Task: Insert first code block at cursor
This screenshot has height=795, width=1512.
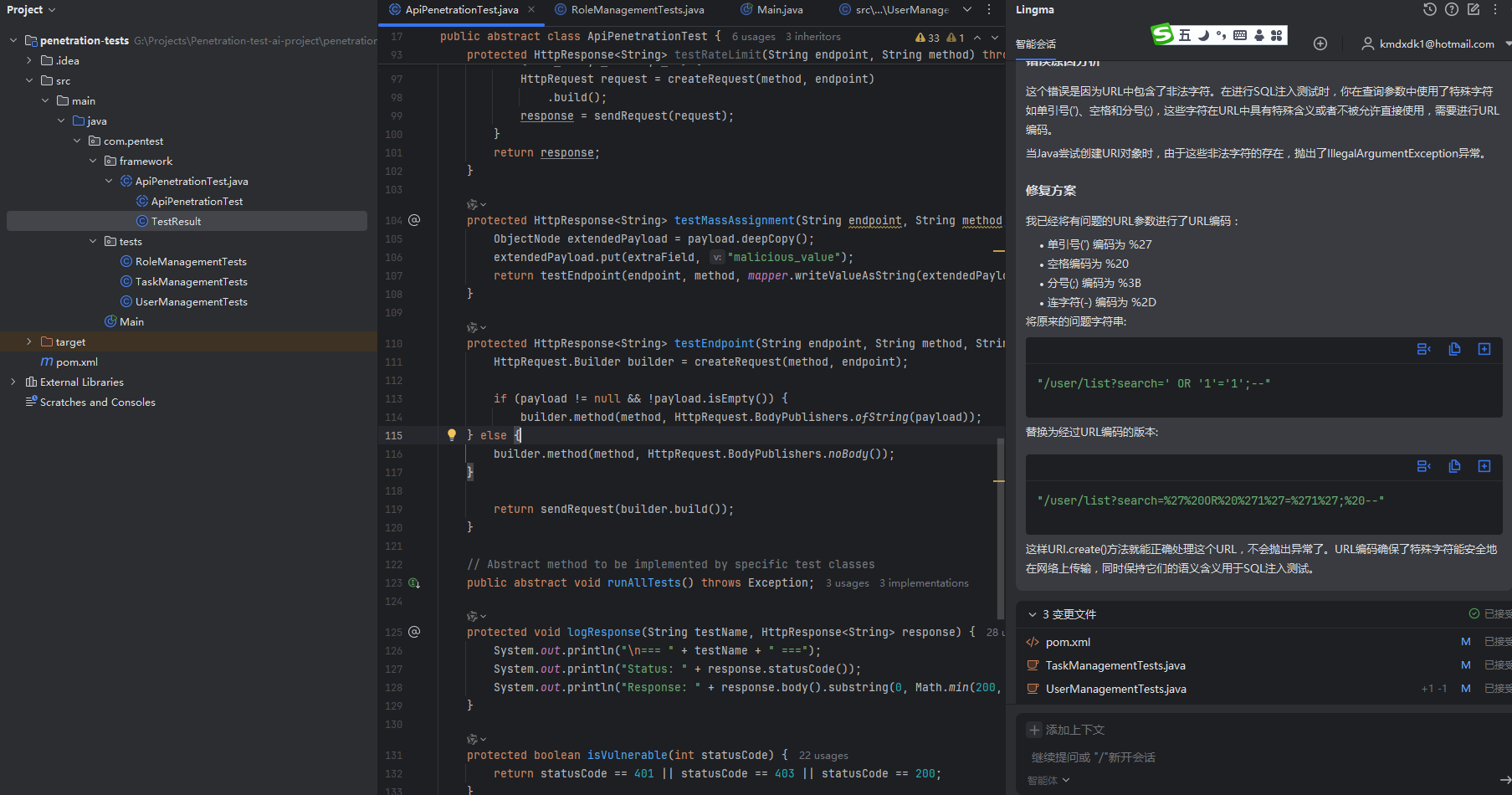Action: click(x=1423, y=349)
